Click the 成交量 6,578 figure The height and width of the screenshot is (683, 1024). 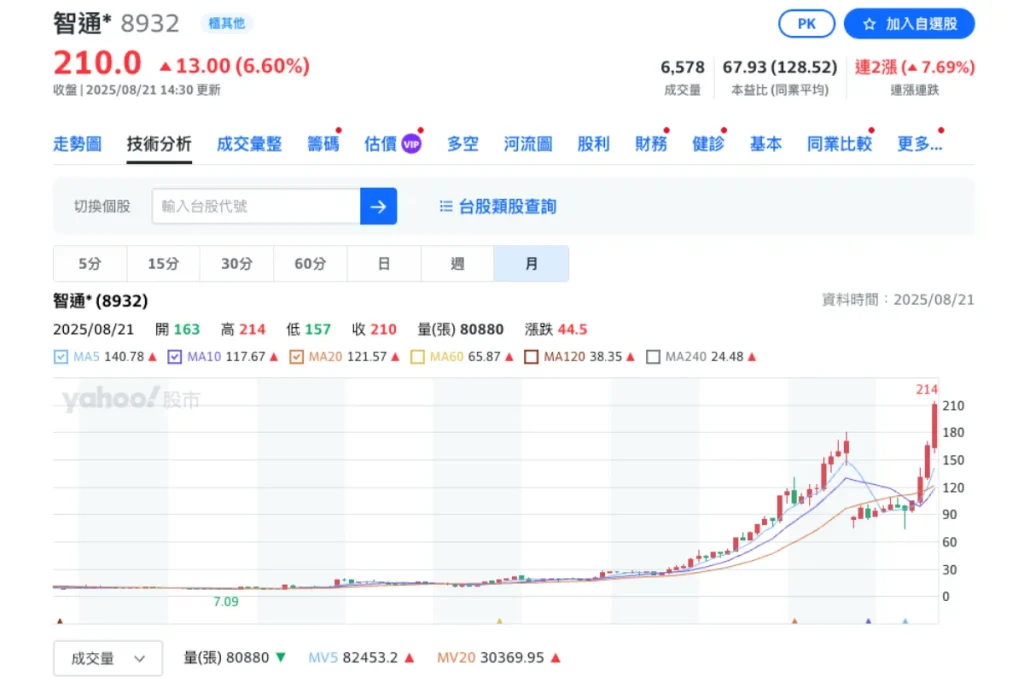(682, 67)
